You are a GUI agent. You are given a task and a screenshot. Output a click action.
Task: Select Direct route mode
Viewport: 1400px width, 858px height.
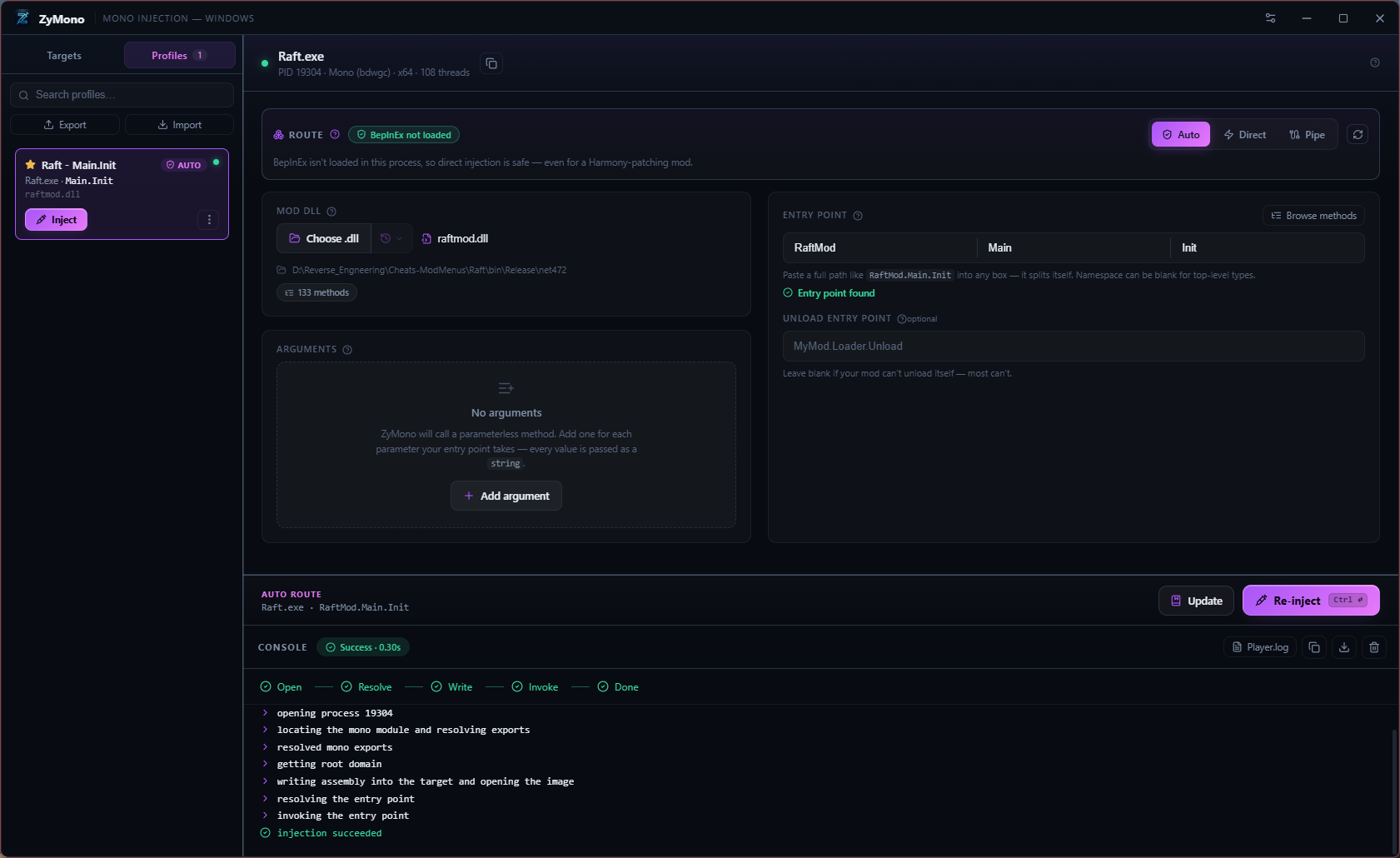tap(1245, 134)
